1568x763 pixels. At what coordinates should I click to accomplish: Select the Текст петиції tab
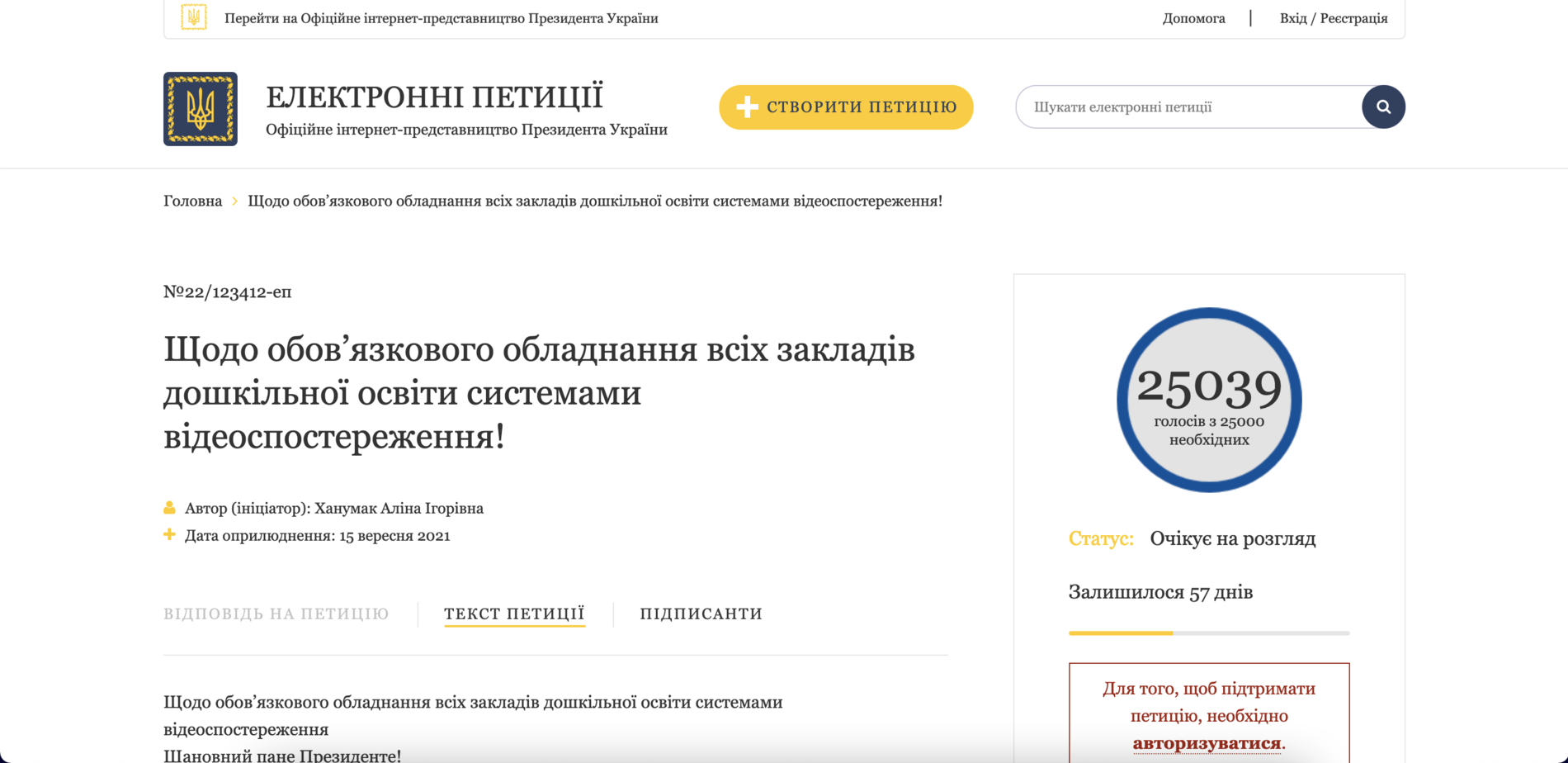tap(514, 614)
